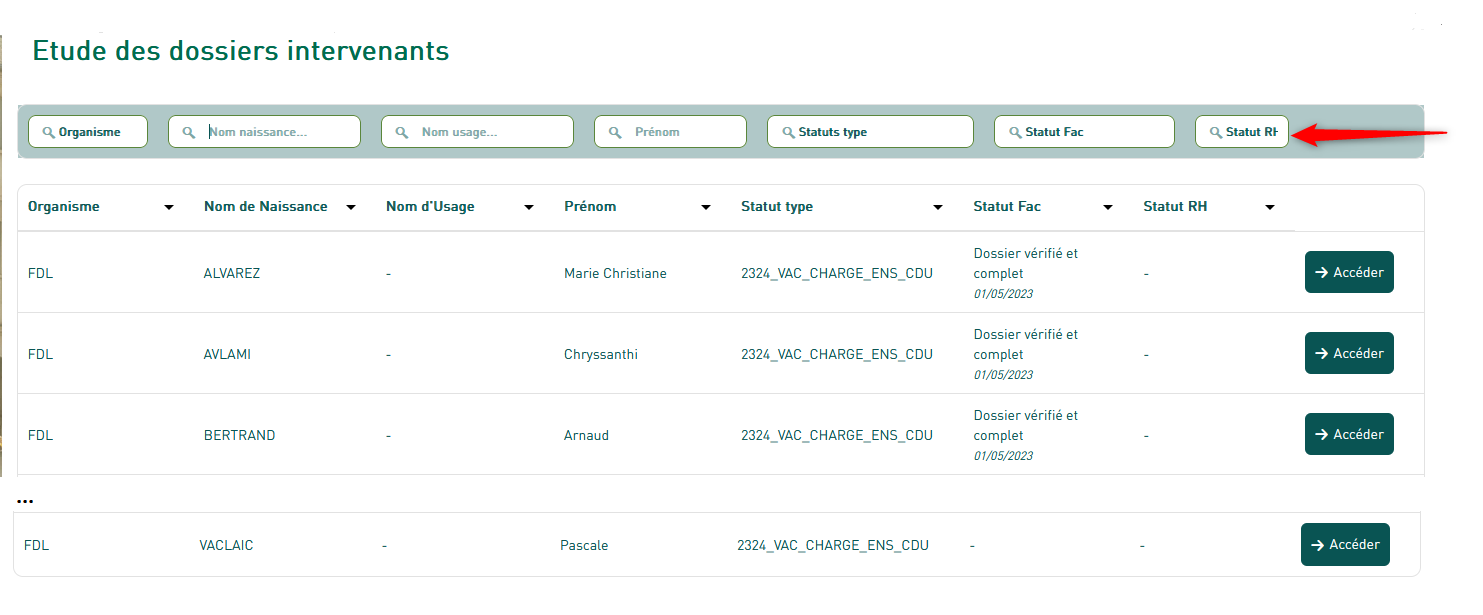Image resolution: width=1483 pixels, height=615 pixels.
Task: Access the ALVAREZ dossier via Accéder
Action: coord(1349,272)
